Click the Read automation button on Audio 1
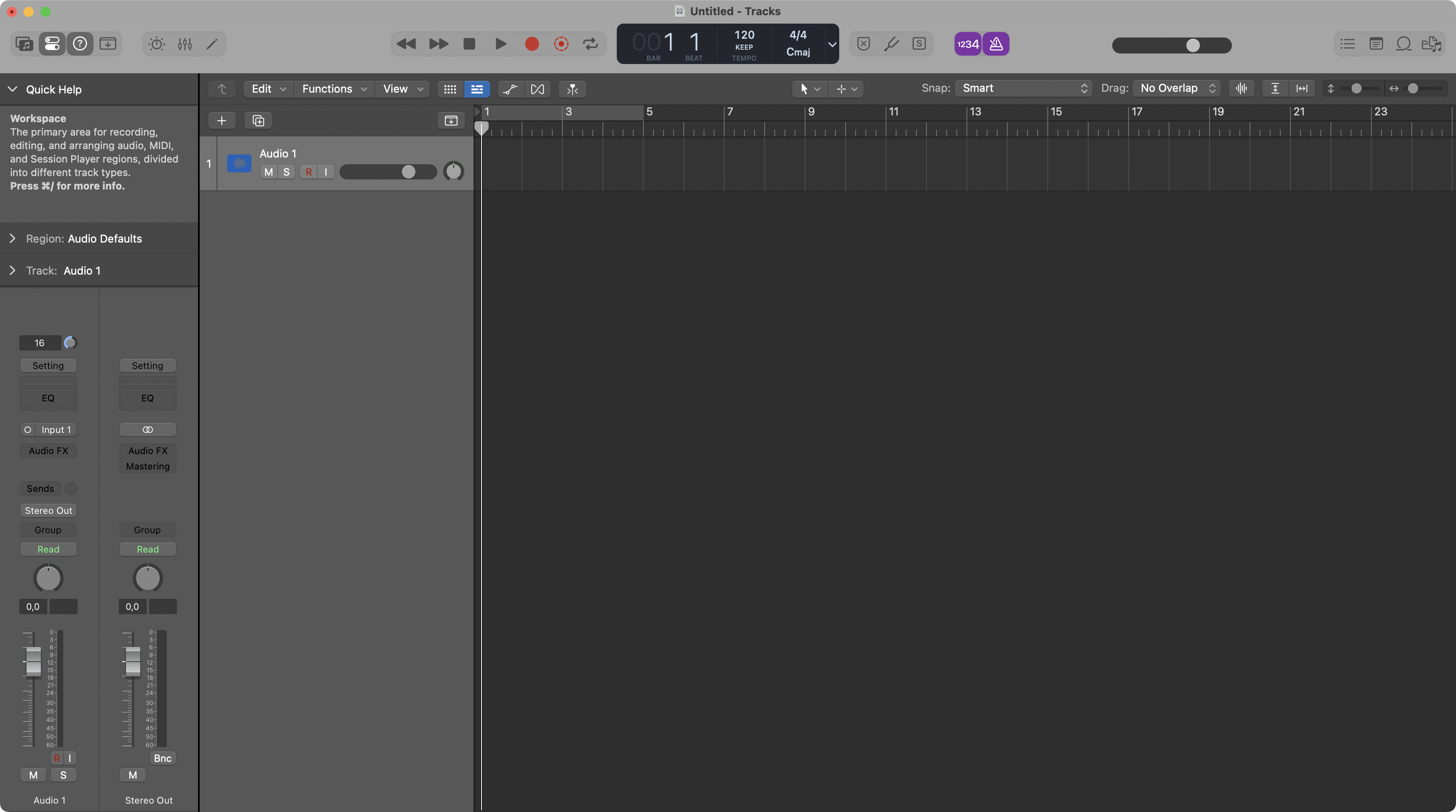1456x812 pixels. 48,549
